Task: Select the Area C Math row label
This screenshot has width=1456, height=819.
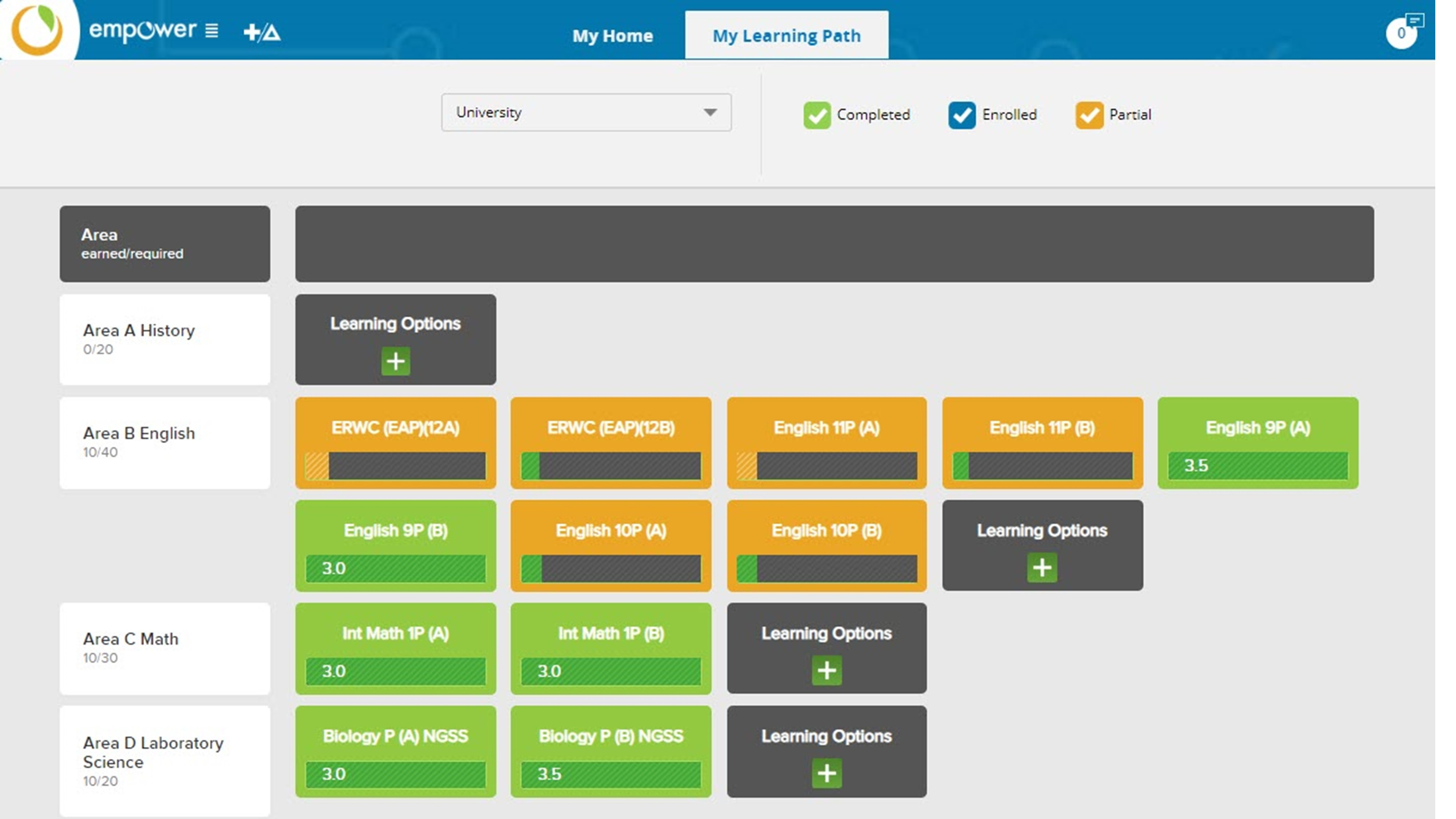Action: click(165, 648)
